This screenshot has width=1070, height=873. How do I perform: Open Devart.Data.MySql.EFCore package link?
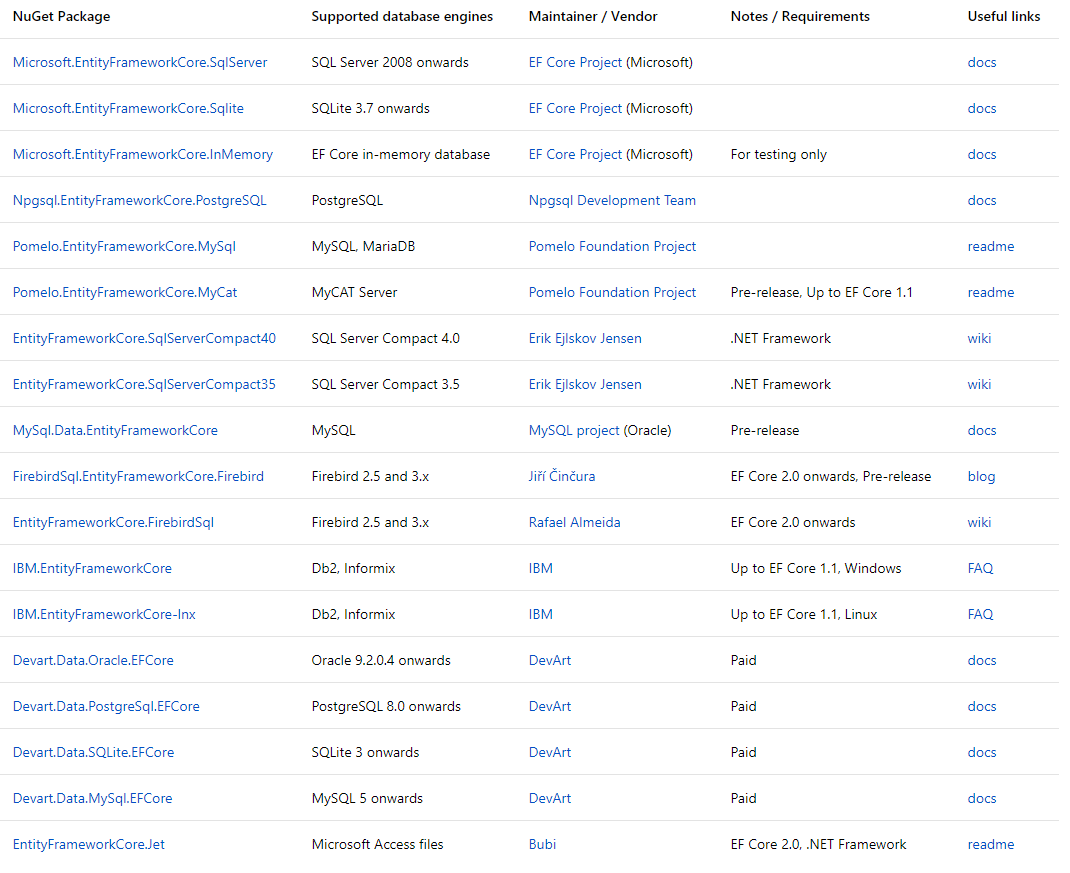pos(93,798)
